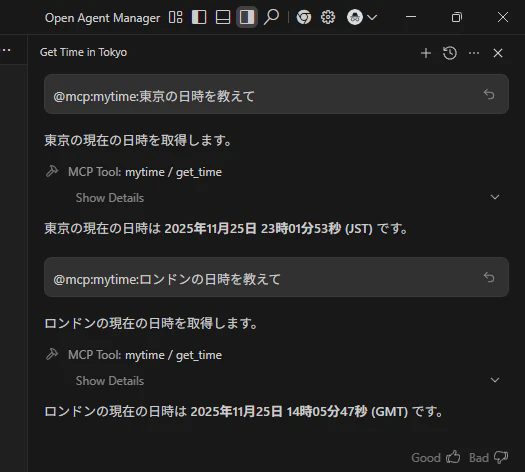
Task: Click second MCP Tool: mytime / get_time label
Action: click(x=145, y=355)
